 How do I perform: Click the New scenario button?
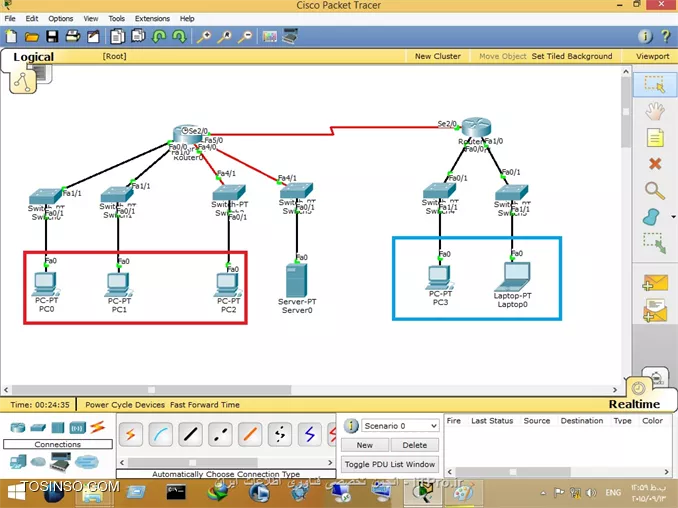tap(365, 445)
